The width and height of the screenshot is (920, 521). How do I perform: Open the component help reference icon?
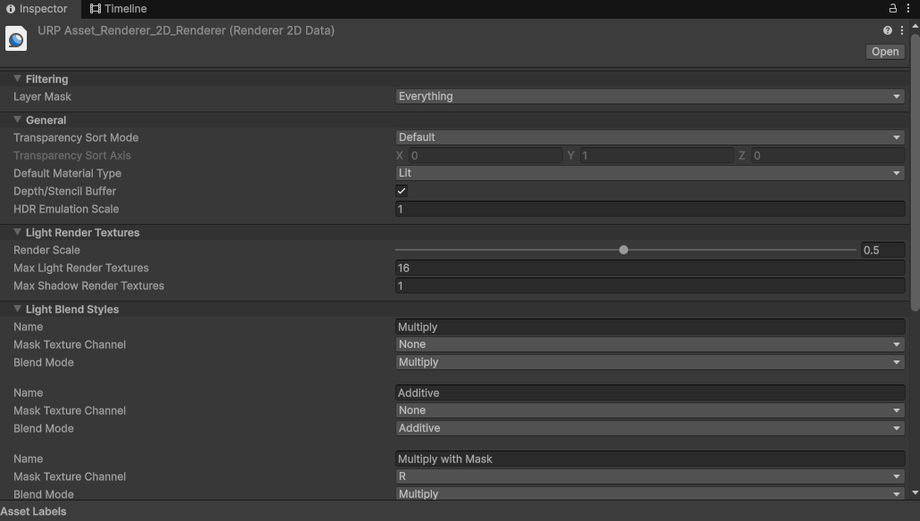point(887,31)
